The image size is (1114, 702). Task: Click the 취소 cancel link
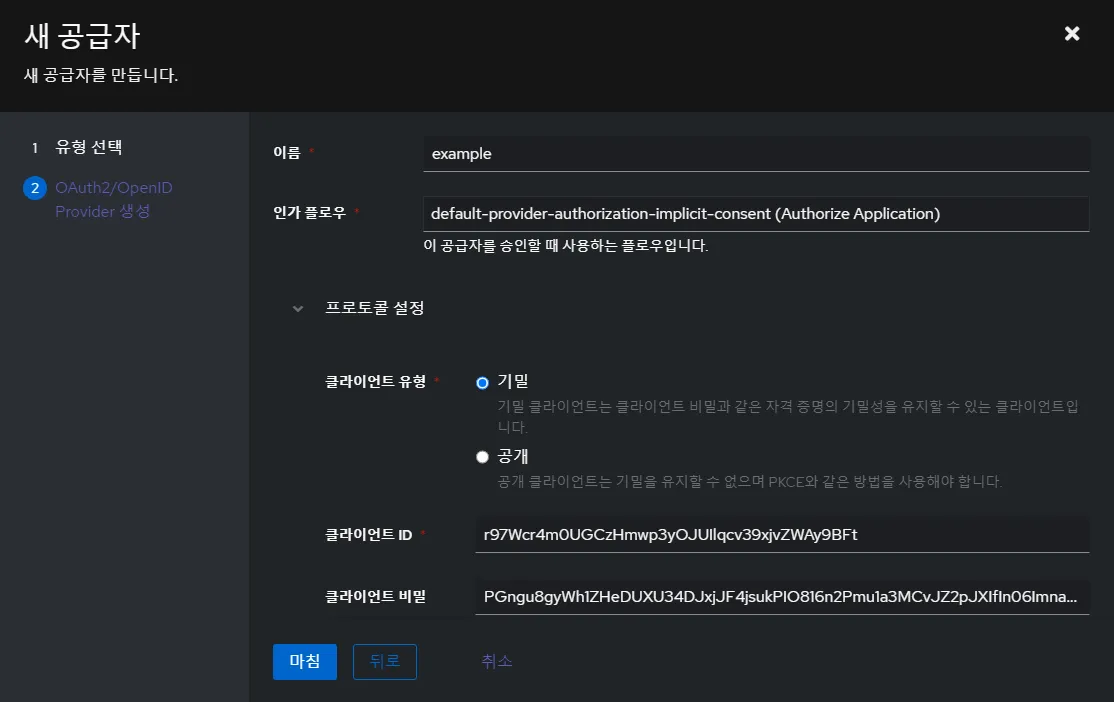point(497,661)
